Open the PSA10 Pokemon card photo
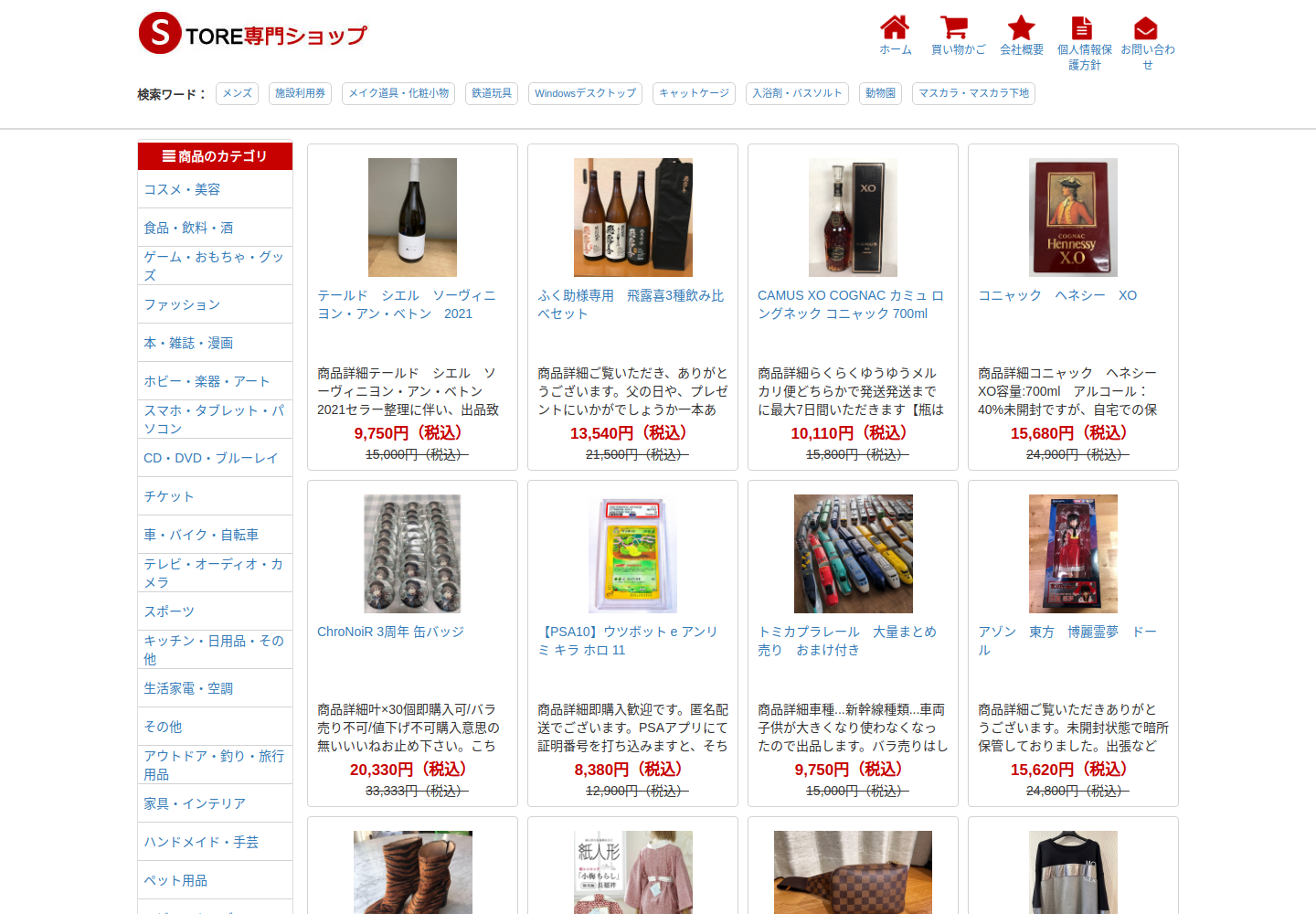The height and width of the screenshot is (914, 1316). tap(632, 554)
